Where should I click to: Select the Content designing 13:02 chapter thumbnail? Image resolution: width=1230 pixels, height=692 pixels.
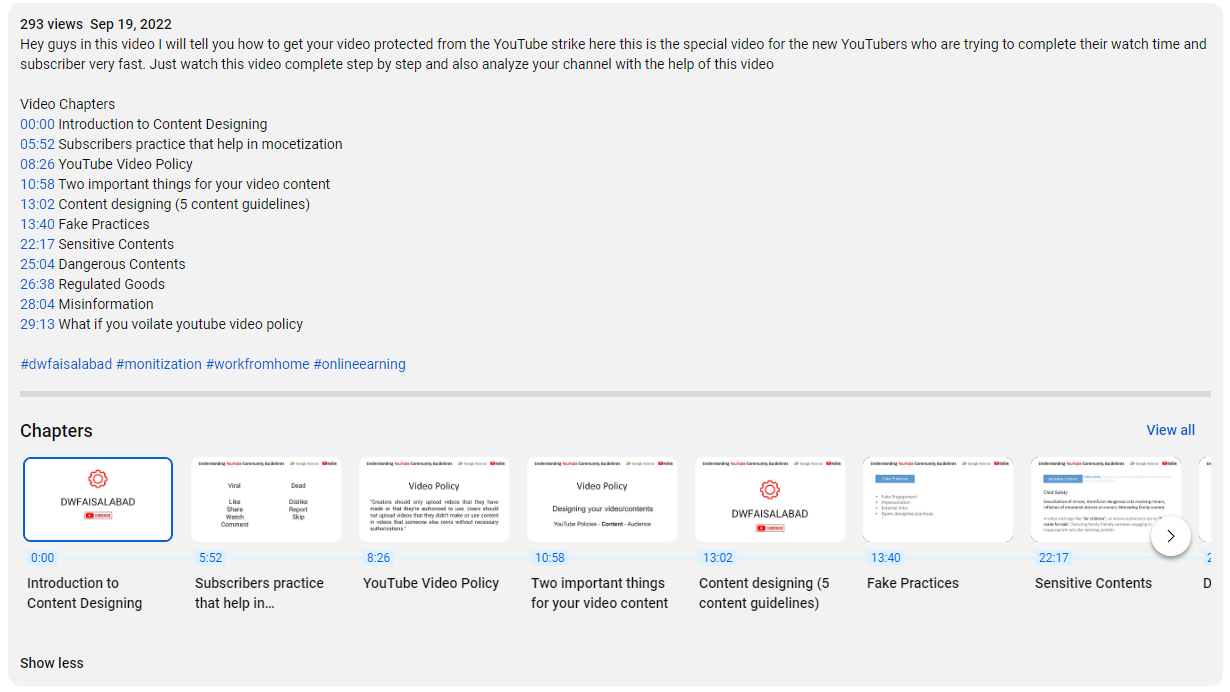[770, 499]
